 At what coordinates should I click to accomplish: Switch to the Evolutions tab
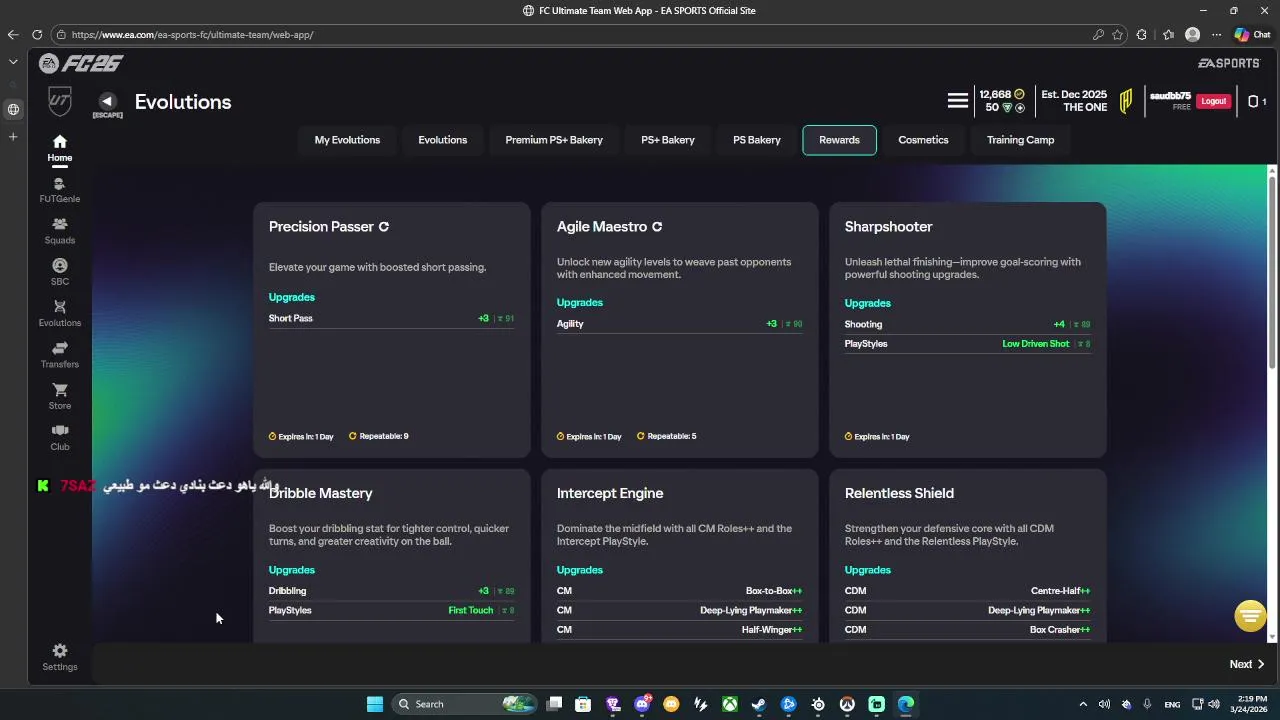pyautogui.click(x=442, y=140)
